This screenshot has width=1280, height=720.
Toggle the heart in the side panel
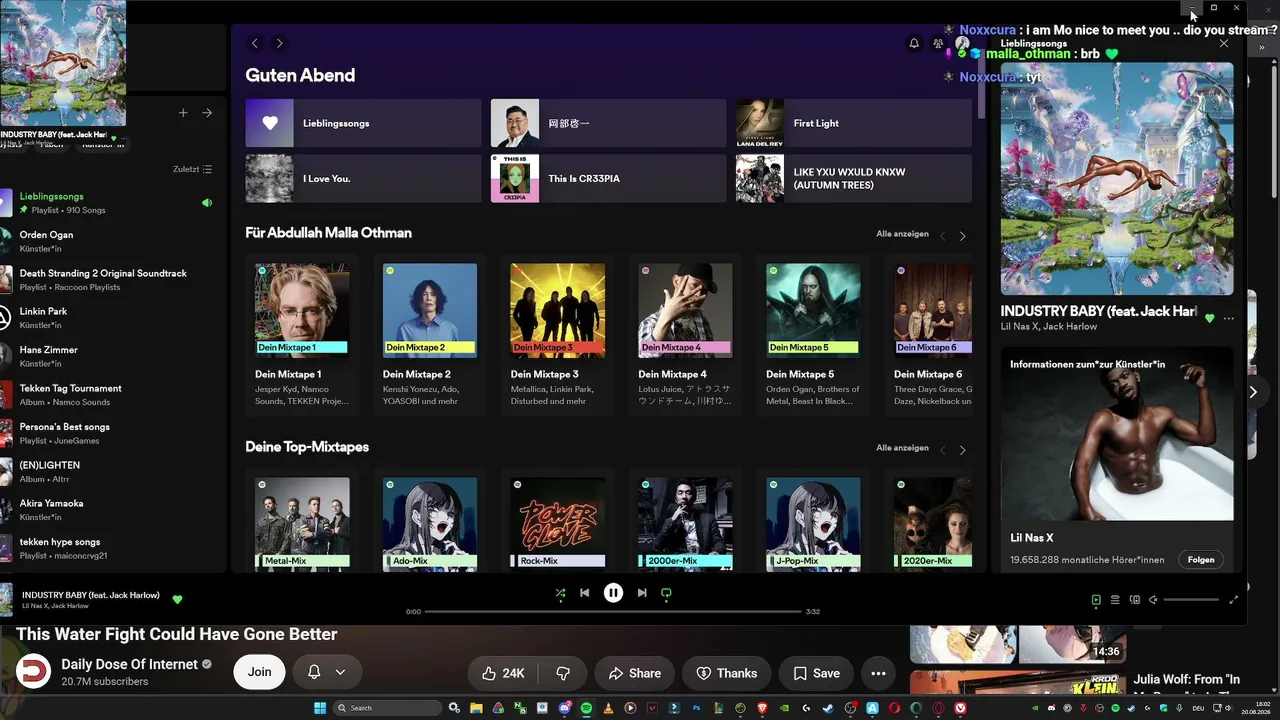pyautogui.click(x=1210, y=318)
